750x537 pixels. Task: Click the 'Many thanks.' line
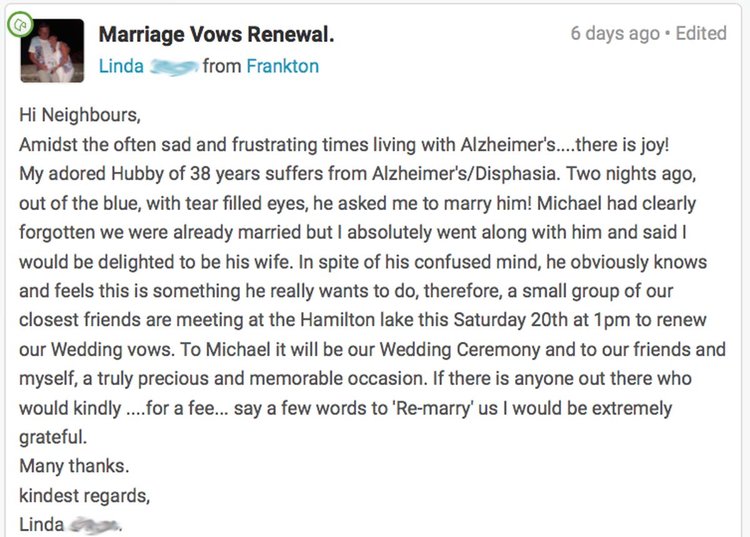tap(74, 466)
